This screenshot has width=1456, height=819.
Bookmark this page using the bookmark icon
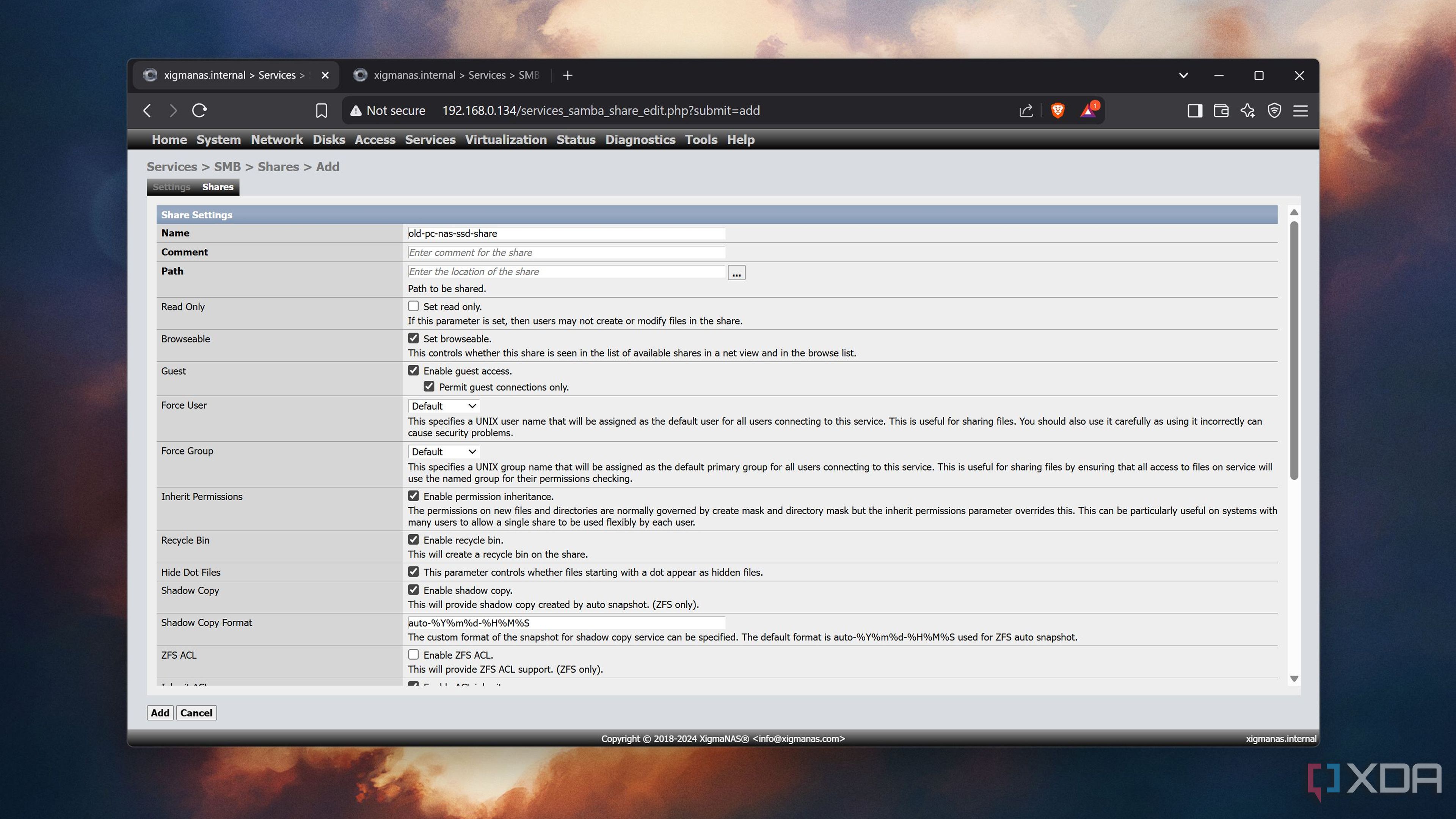[321, 110]
